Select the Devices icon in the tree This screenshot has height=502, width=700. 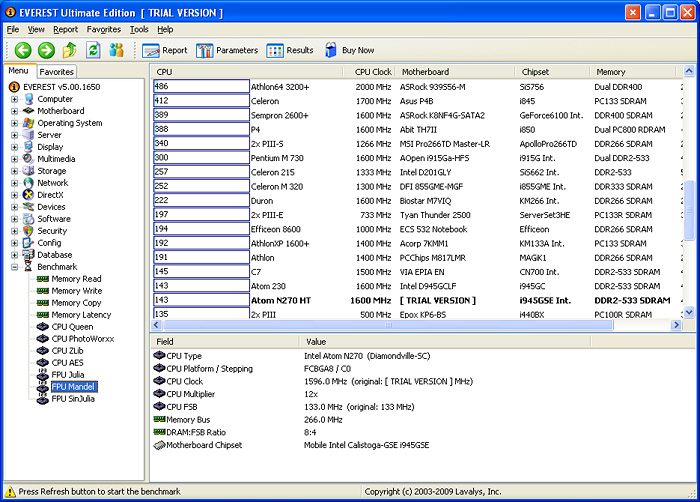pyautogui.click(x=29, y=207)
